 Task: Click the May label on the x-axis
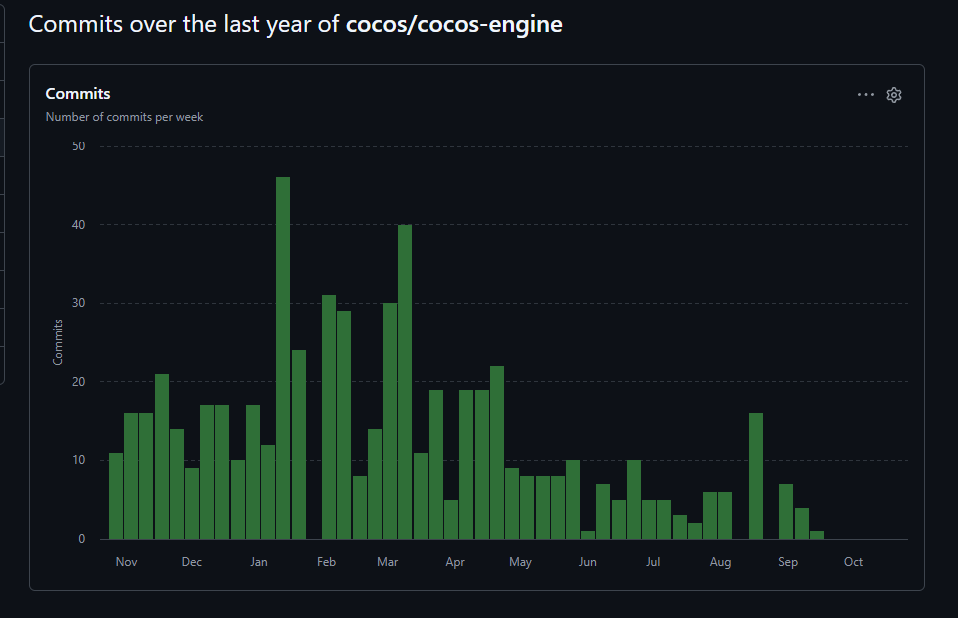click(x=520, y=562)
